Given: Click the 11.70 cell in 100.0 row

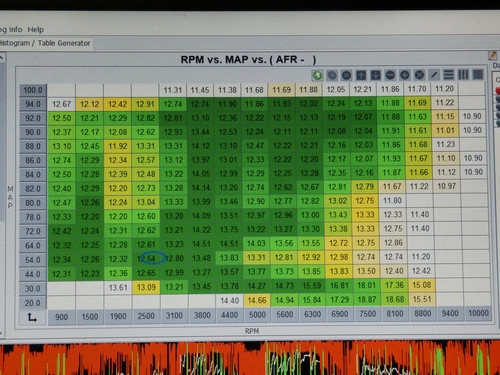Looking at the screenshot, I should (417, 89).
